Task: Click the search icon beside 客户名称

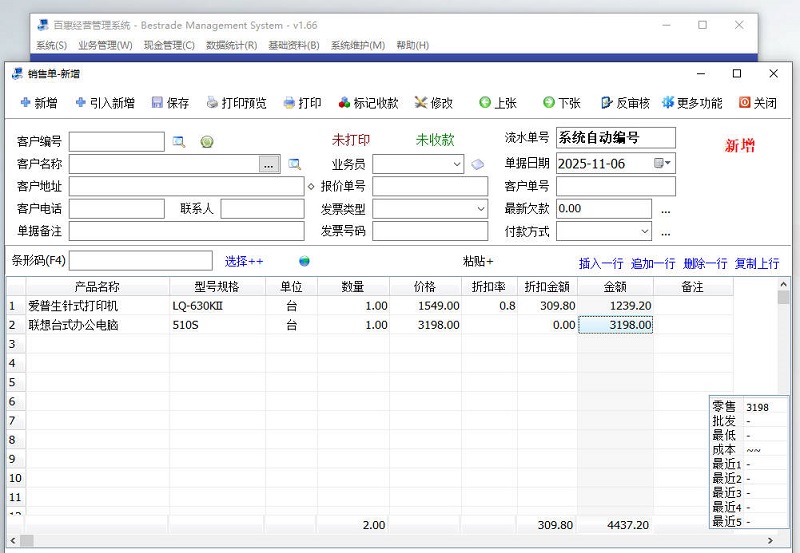Action: (294, 164)
